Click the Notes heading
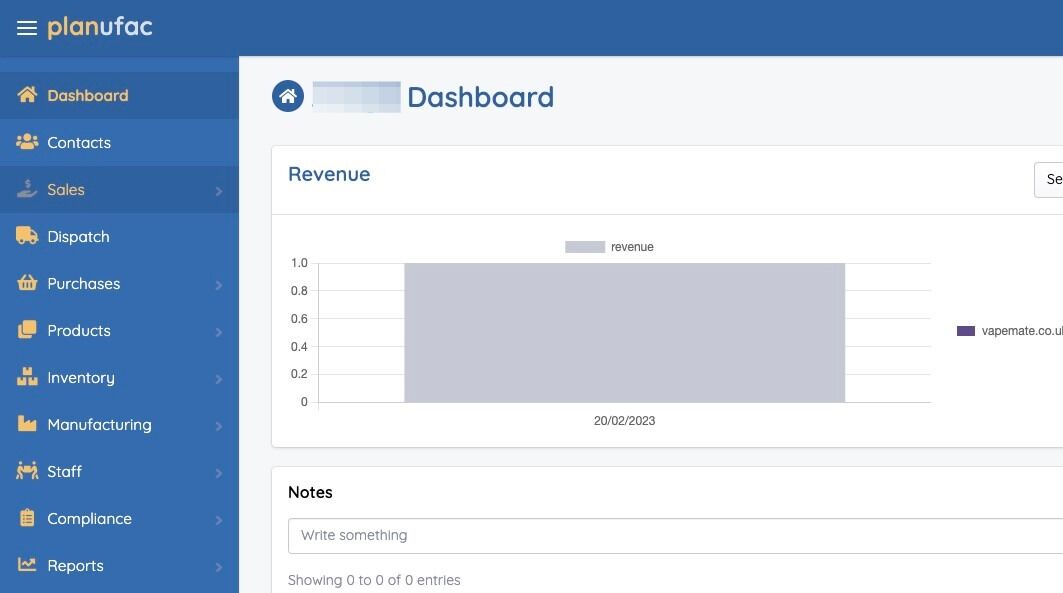This screenshot has width=1063, height=593. (310, 492)
